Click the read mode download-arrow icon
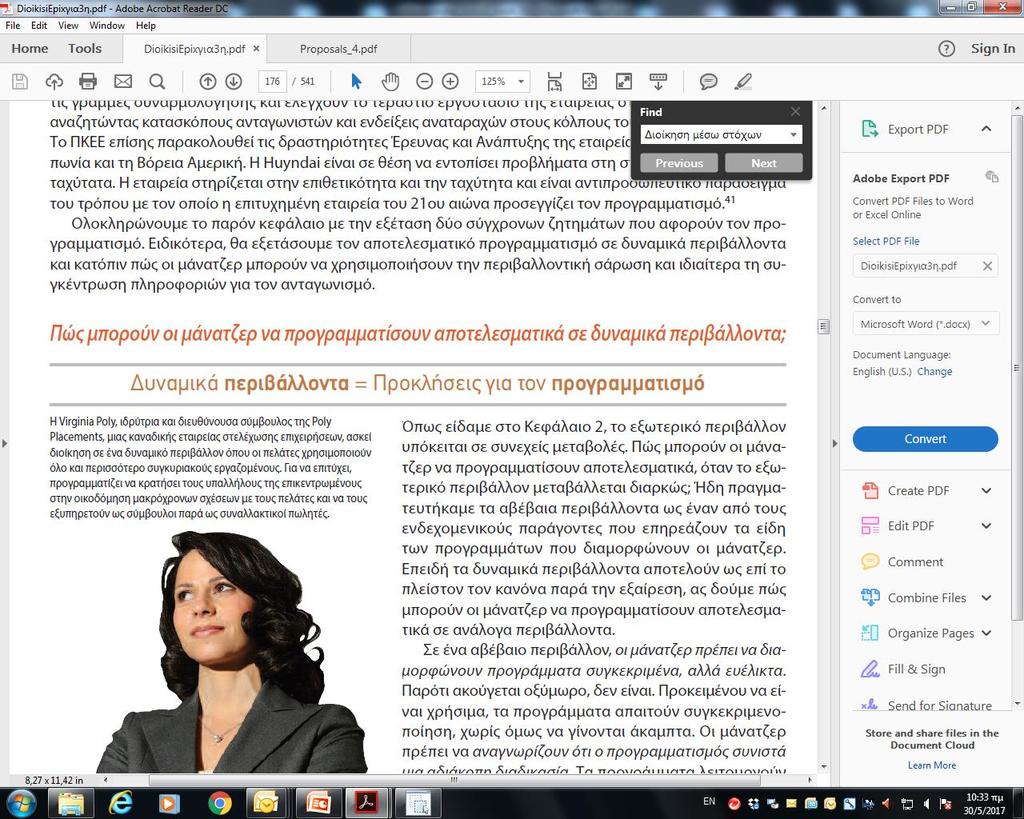Image resolution: width=1024 pixels, height=819 pixels. 658,82
